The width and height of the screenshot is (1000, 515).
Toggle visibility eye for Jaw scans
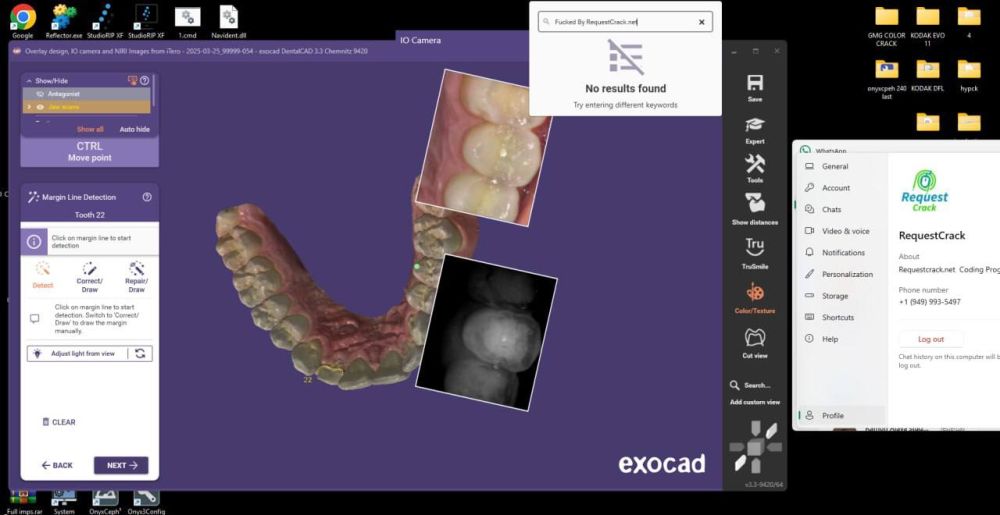click(x=40, y=106)
